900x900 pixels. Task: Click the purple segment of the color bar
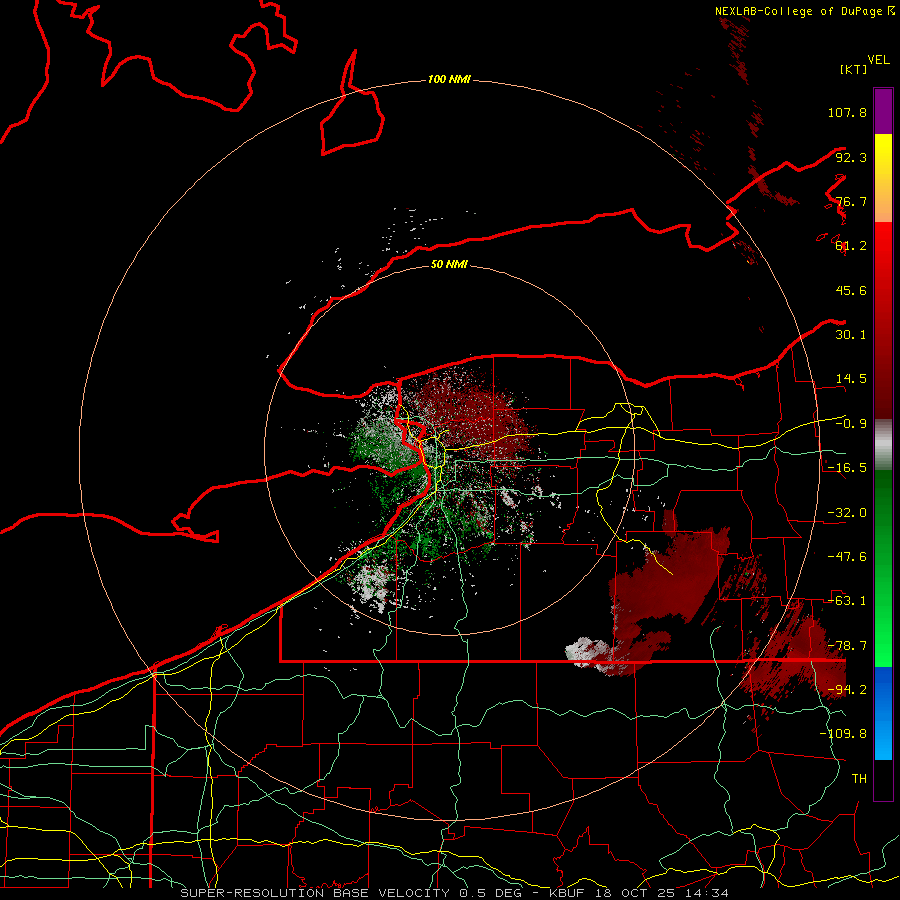tap(883, 111)
